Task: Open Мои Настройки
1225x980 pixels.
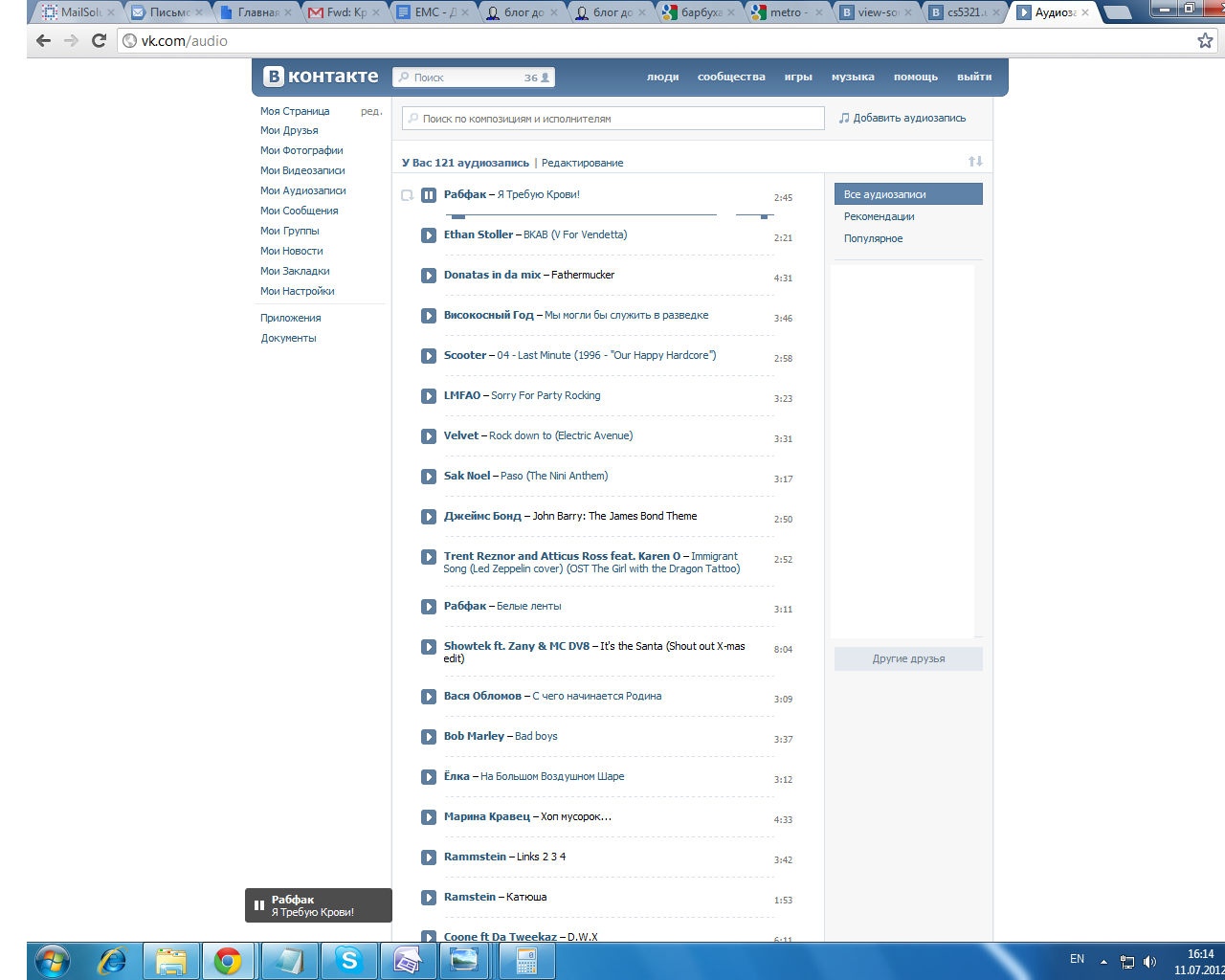Action: click(x=298, y=291)
